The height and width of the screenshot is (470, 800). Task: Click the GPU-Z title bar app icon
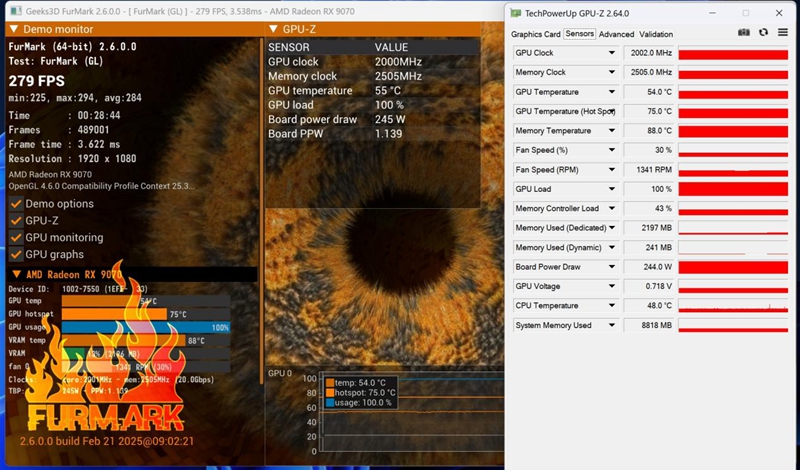[x=516, y=13]
